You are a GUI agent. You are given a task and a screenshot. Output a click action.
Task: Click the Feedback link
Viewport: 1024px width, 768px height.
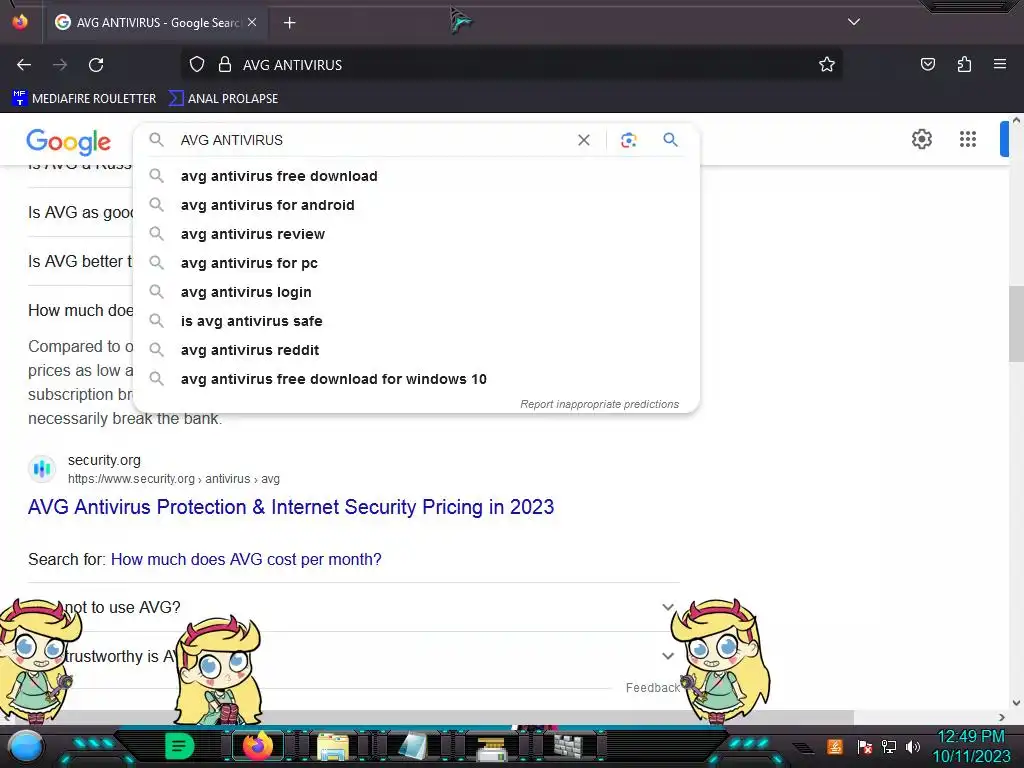pos(652,688)
